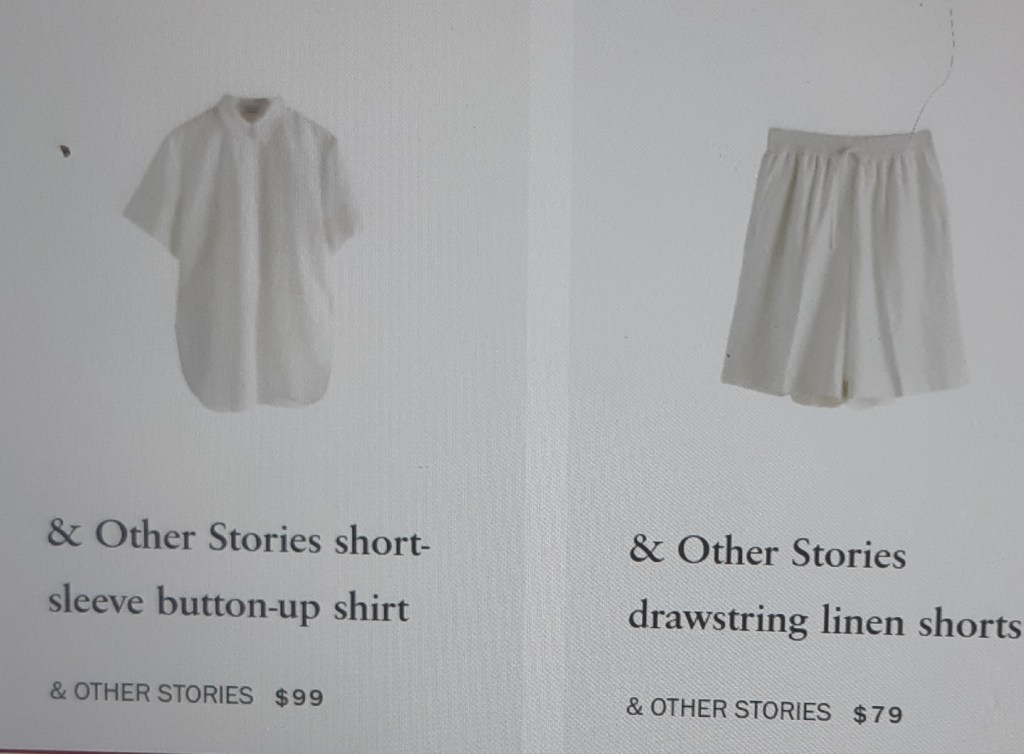Click the word 'linen' in the shorts title
Image resolution: width=1024 pixels, height=754 pixels.
862,620
